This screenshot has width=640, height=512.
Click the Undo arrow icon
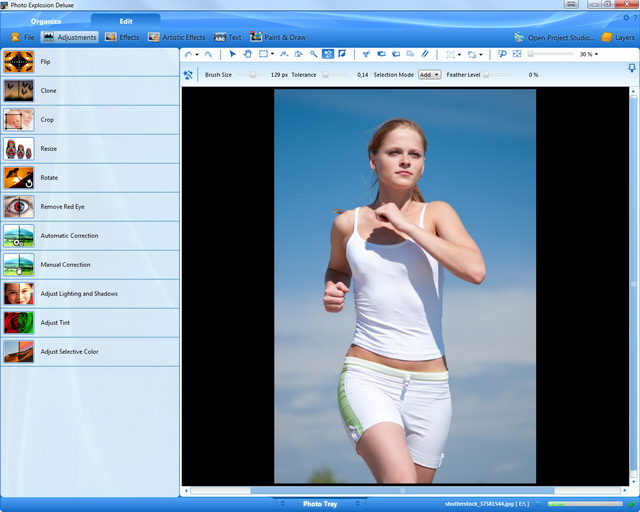point(189,54)
